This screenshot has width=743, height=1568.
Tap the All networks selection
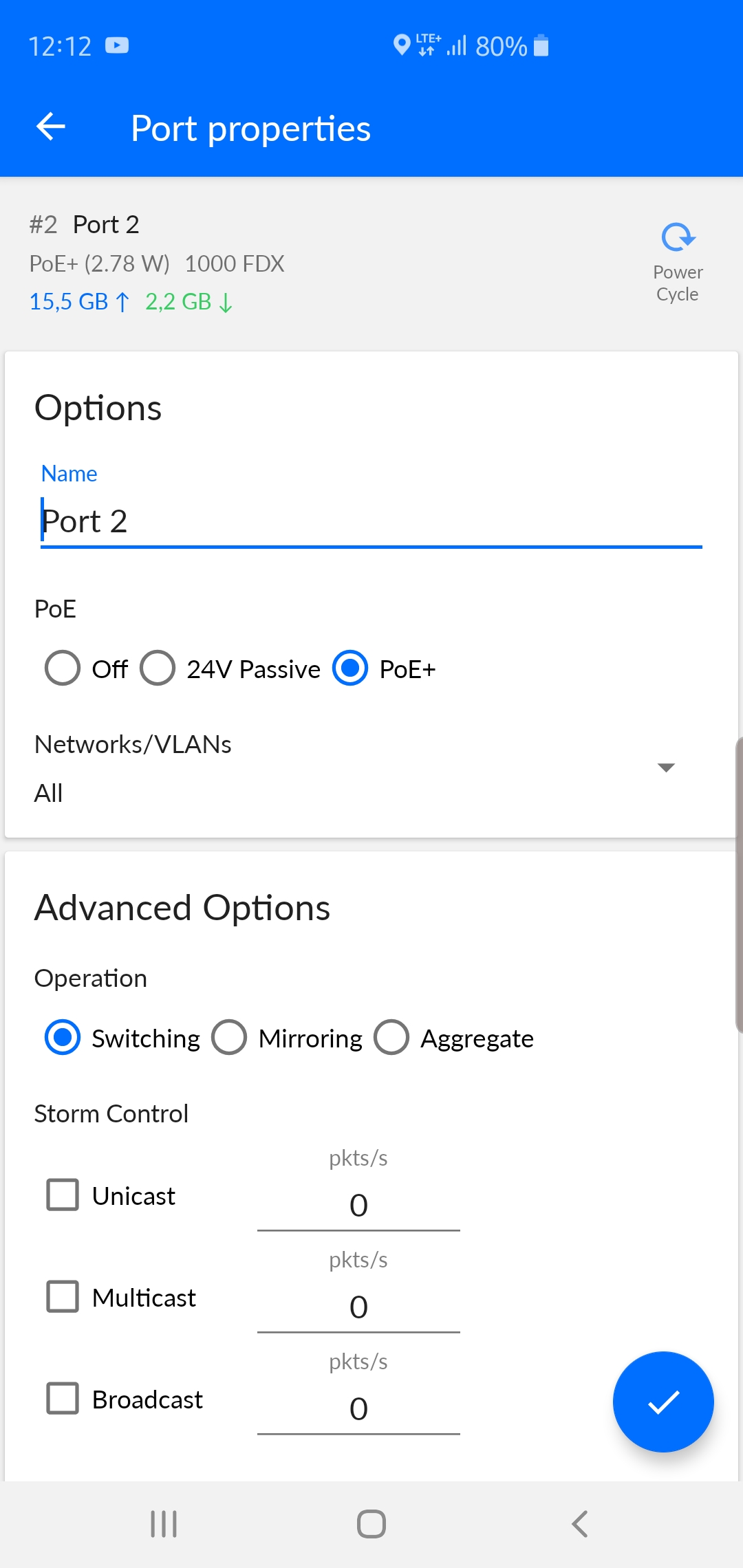[49, 793]
